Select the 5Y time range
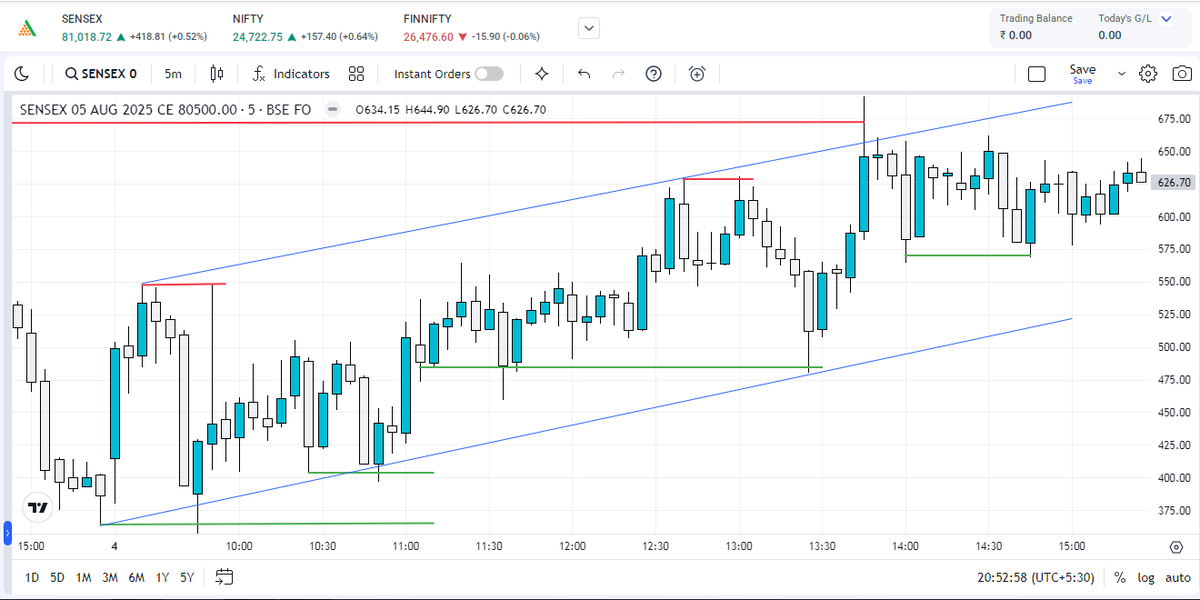This screenshot has width=1200, height=600. [x=187, y=577]
